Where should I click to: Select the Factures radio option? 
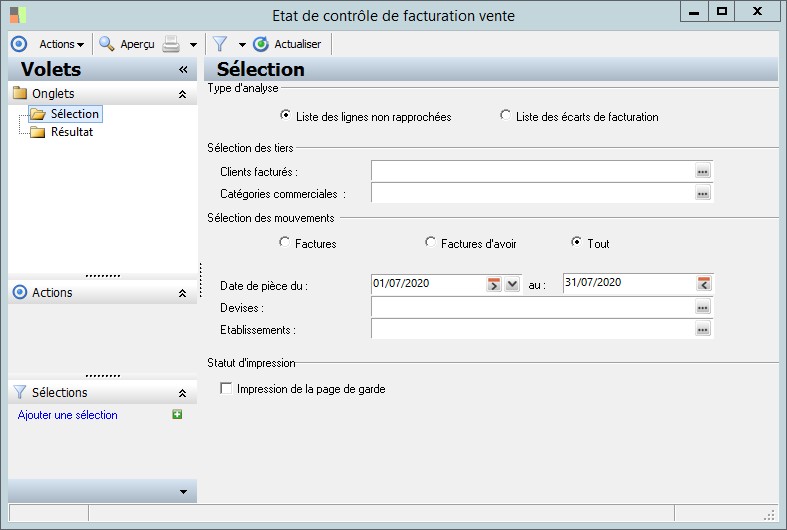click(x=286, y=242)
